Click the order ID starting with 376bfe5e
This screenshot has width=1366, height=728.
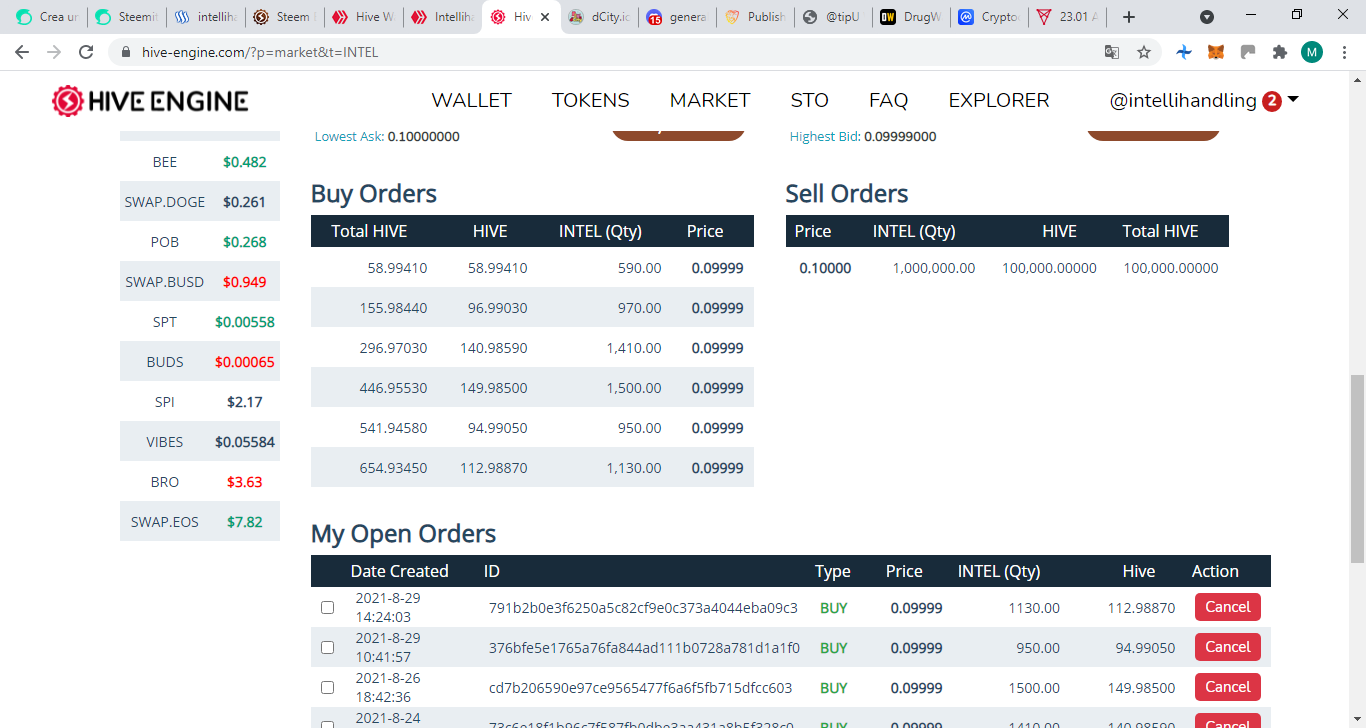[644, 648]
